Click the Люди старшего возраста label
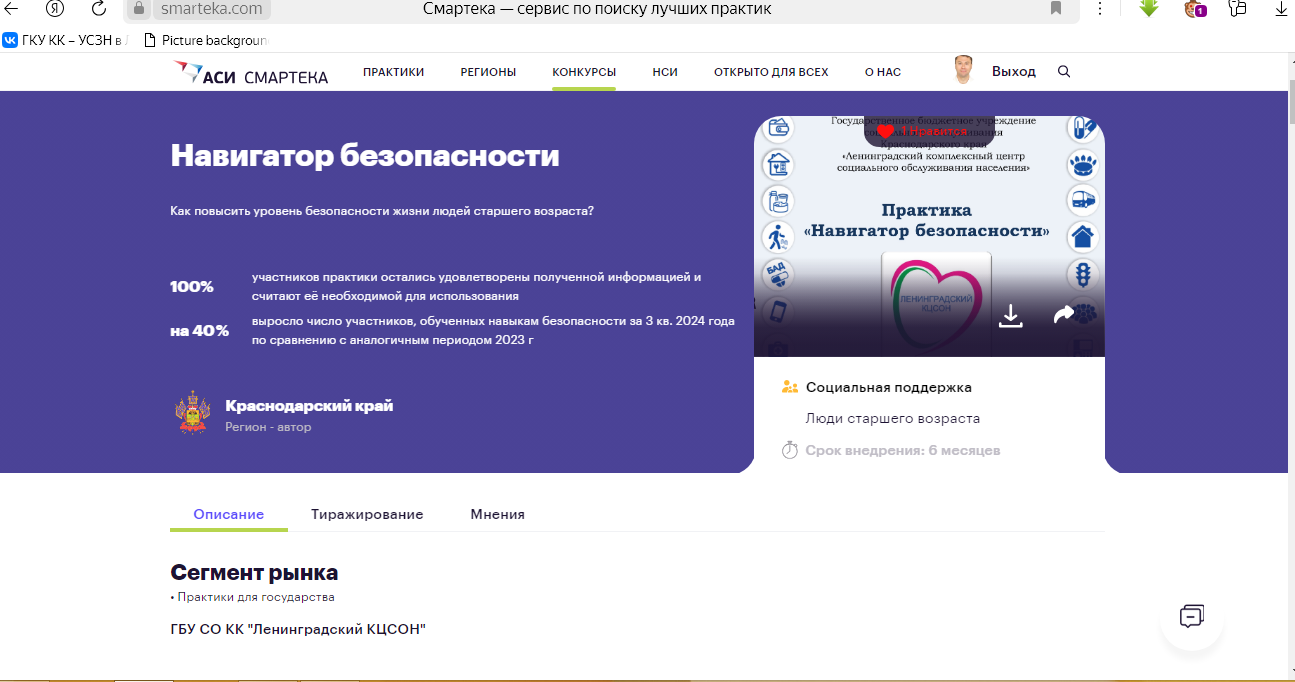The height and width of the screenshot is (682, 1295). pos(893,418)
